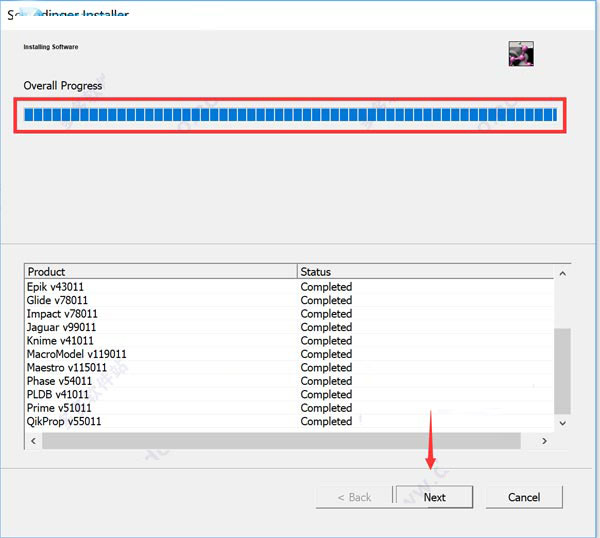This screenshot has width=600, height=538.
Task: Click the Overall Progress bar
Action: (290, 115)
